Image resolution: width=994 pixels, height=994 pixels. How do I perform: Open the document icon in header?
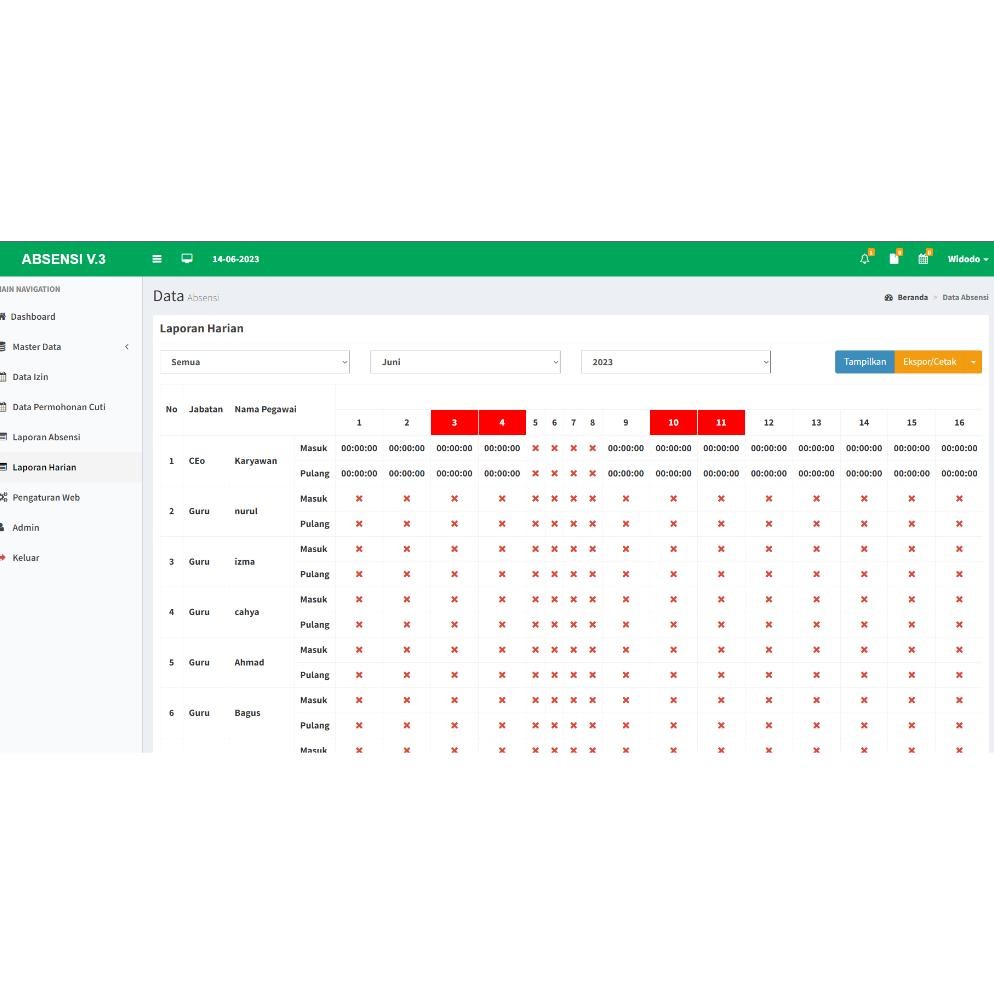[894, 259]
